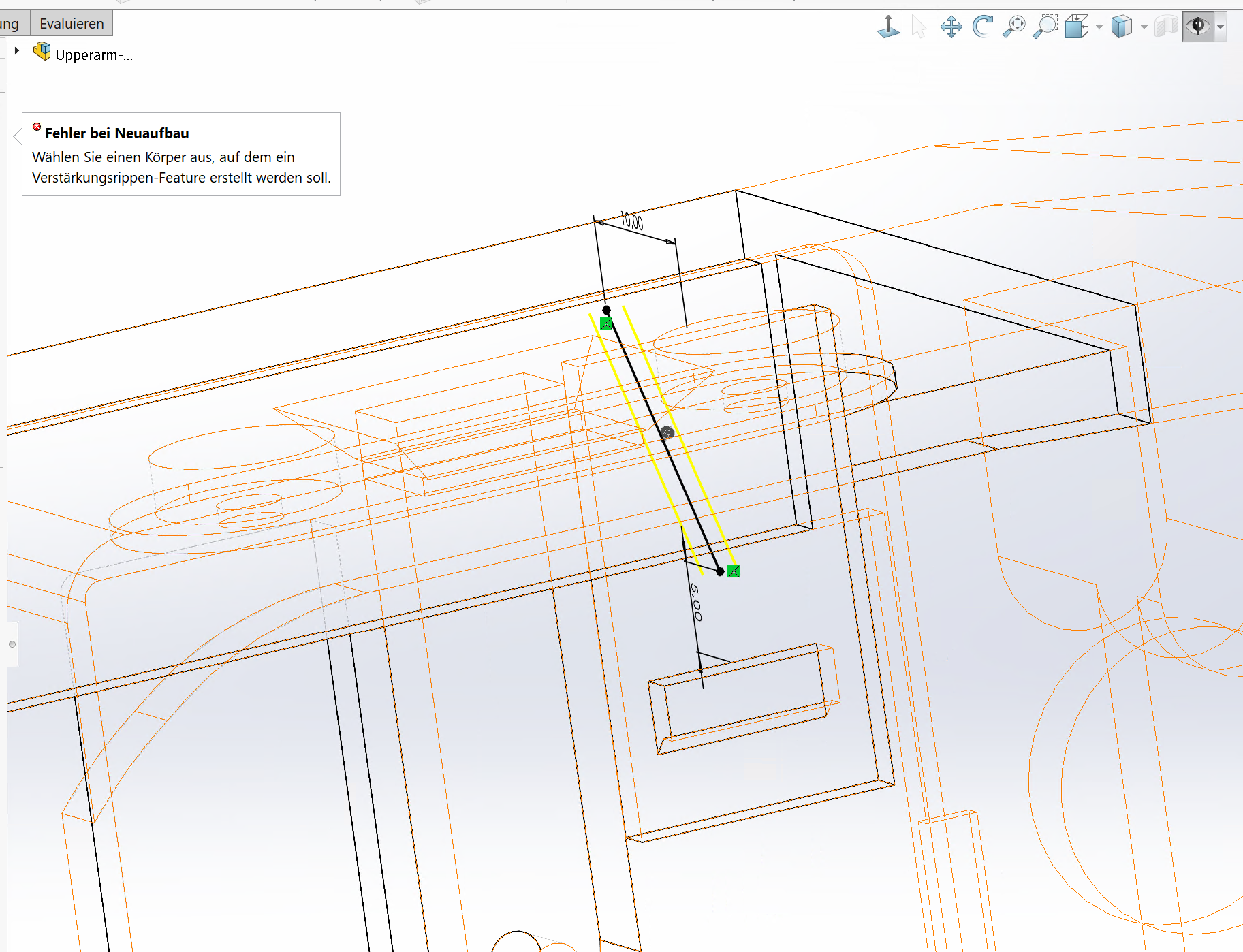Switch to the Evaluieren tab
This screenshot has width=1243, height=952.
point(72,24)
